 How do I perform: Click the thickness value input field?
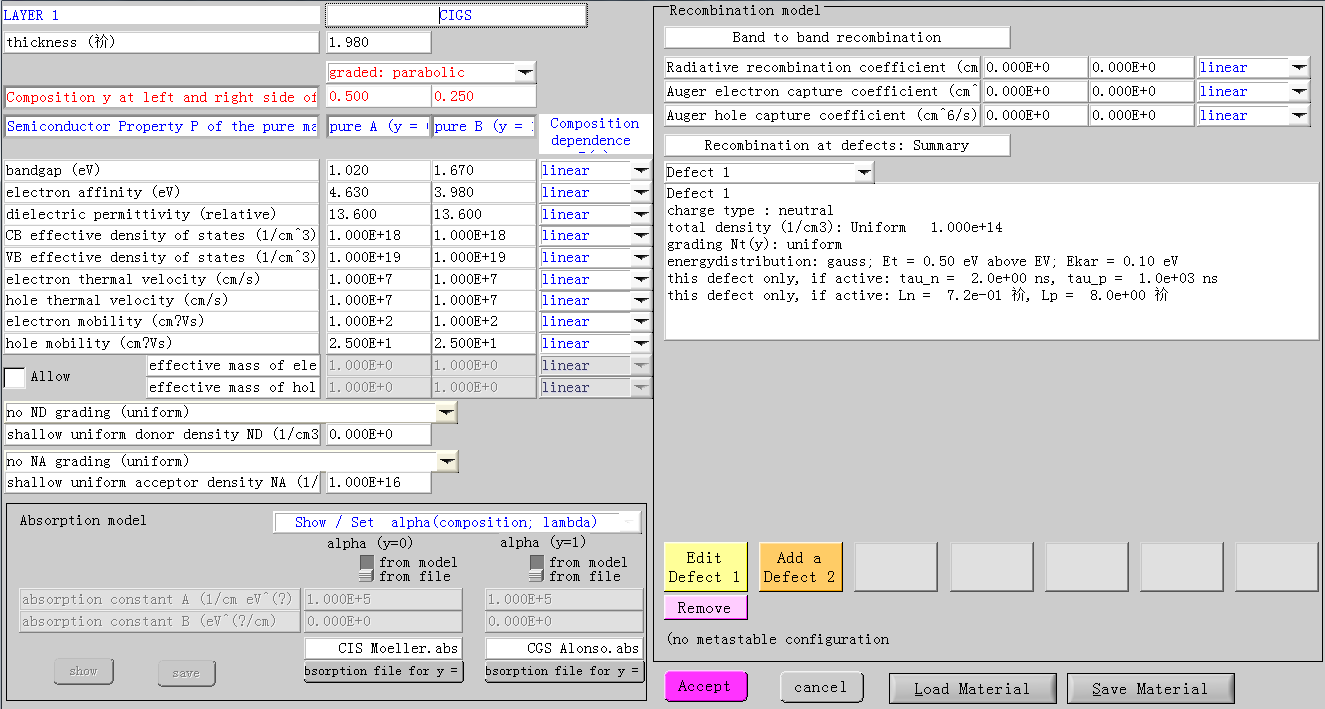click(379, 43)
